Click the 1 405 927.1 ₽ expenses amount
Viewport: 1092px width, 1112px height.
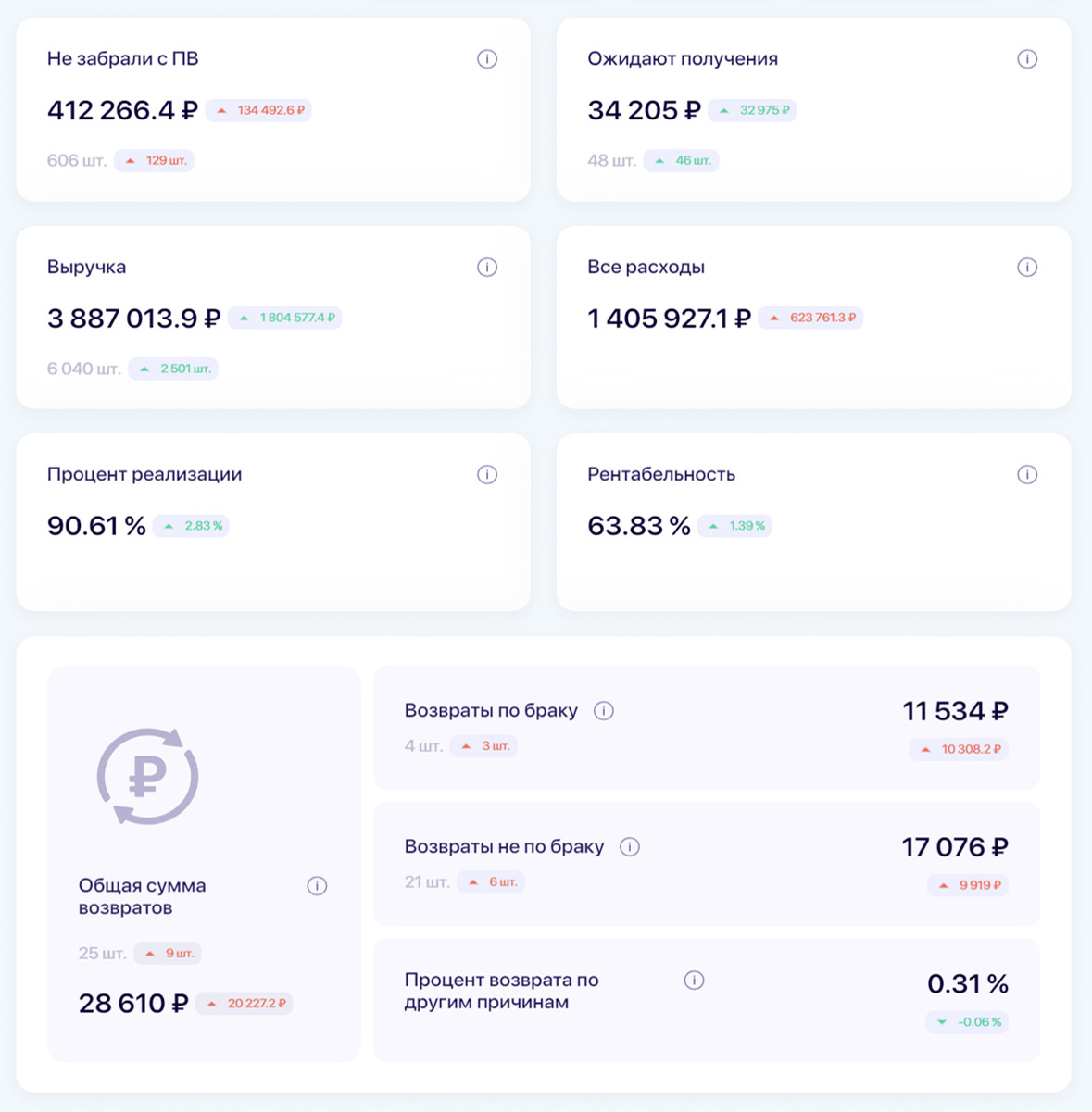pyautogui.click(x=669, y=319)
